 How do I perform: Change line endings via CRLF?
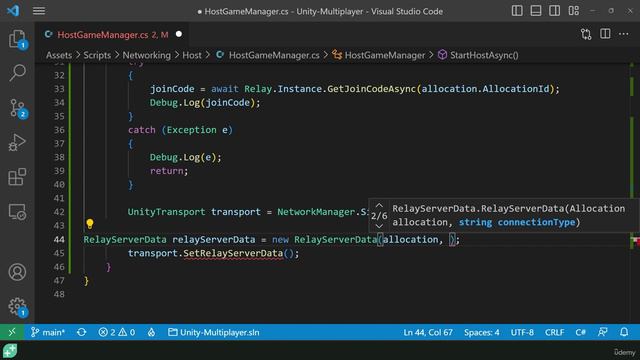tap(554, 332)
